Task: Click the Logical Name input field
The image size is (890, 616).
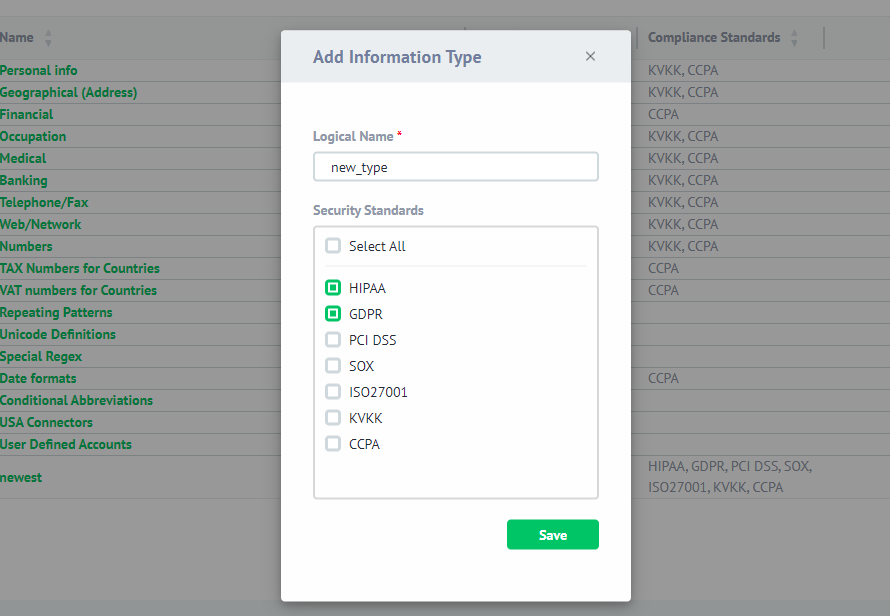Action: [x=455, y=167]
